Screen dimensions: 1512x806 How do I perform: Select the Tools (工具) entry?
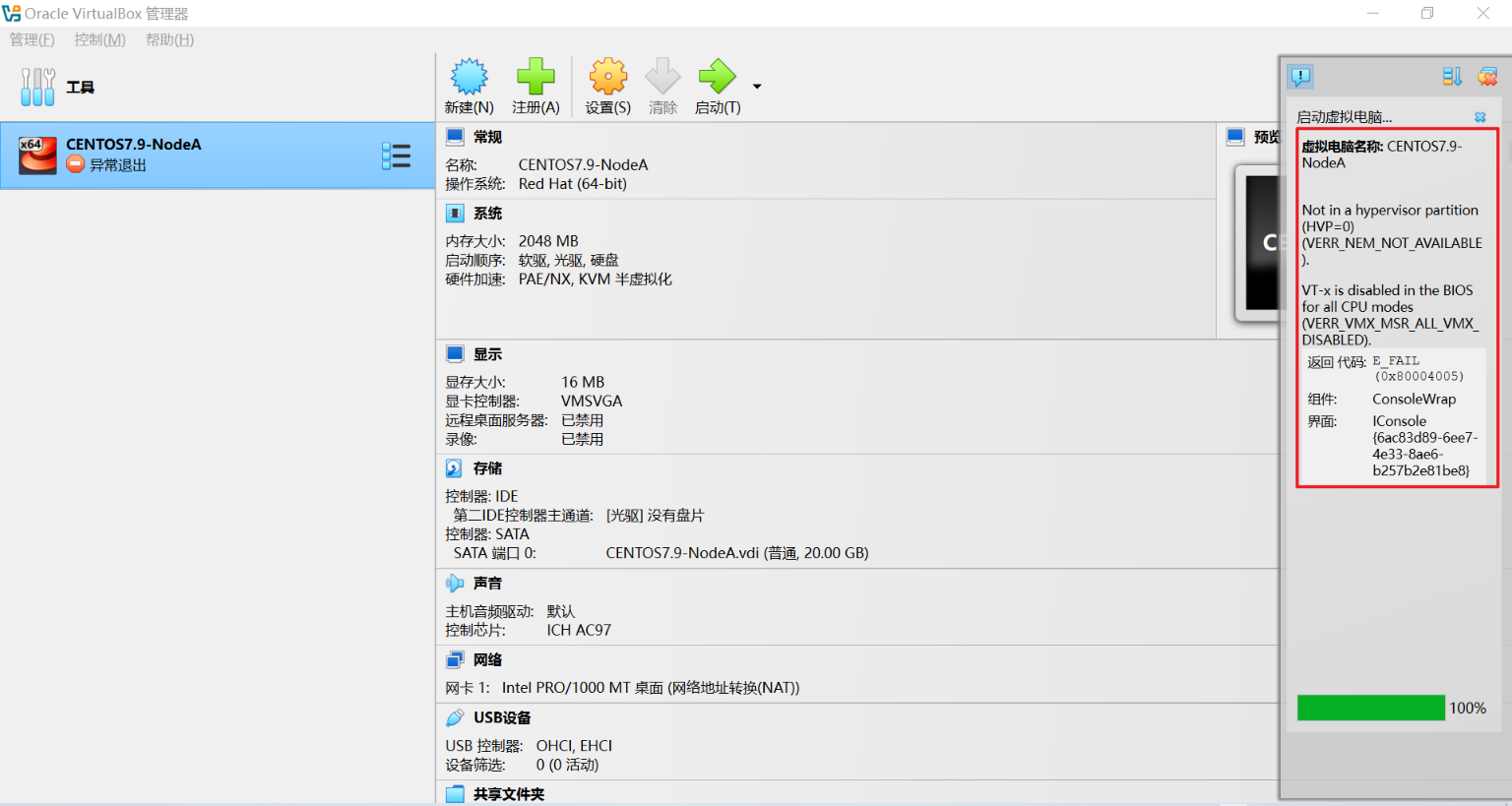pos(217,87)
